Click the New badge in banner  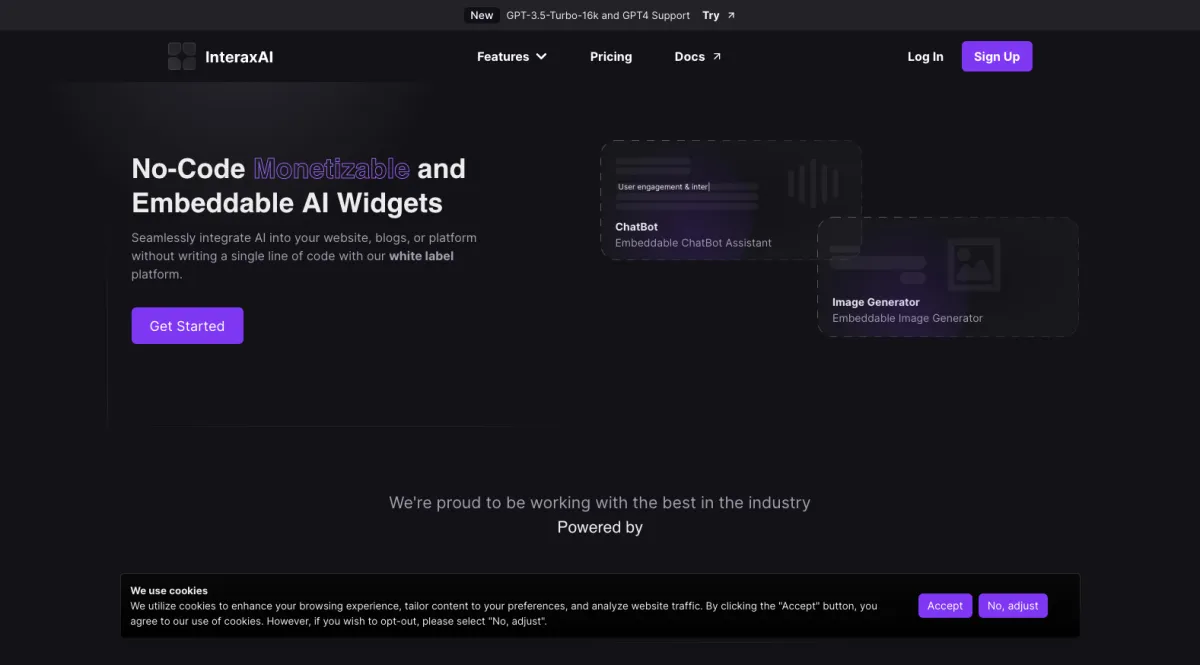point(482,15)
